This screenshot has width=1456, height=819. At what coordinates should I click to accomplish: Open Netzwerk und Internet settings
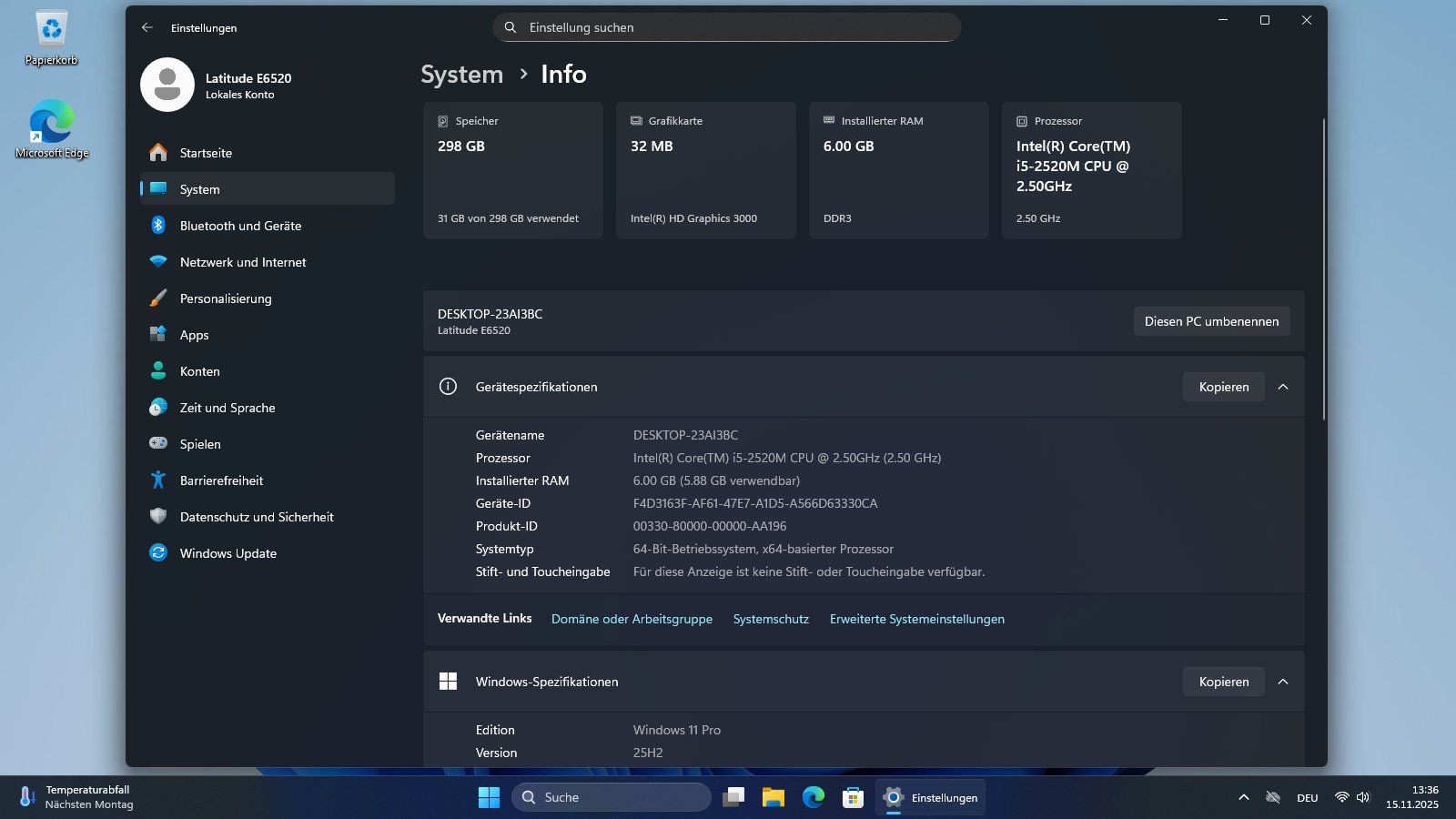click(268, 261)
